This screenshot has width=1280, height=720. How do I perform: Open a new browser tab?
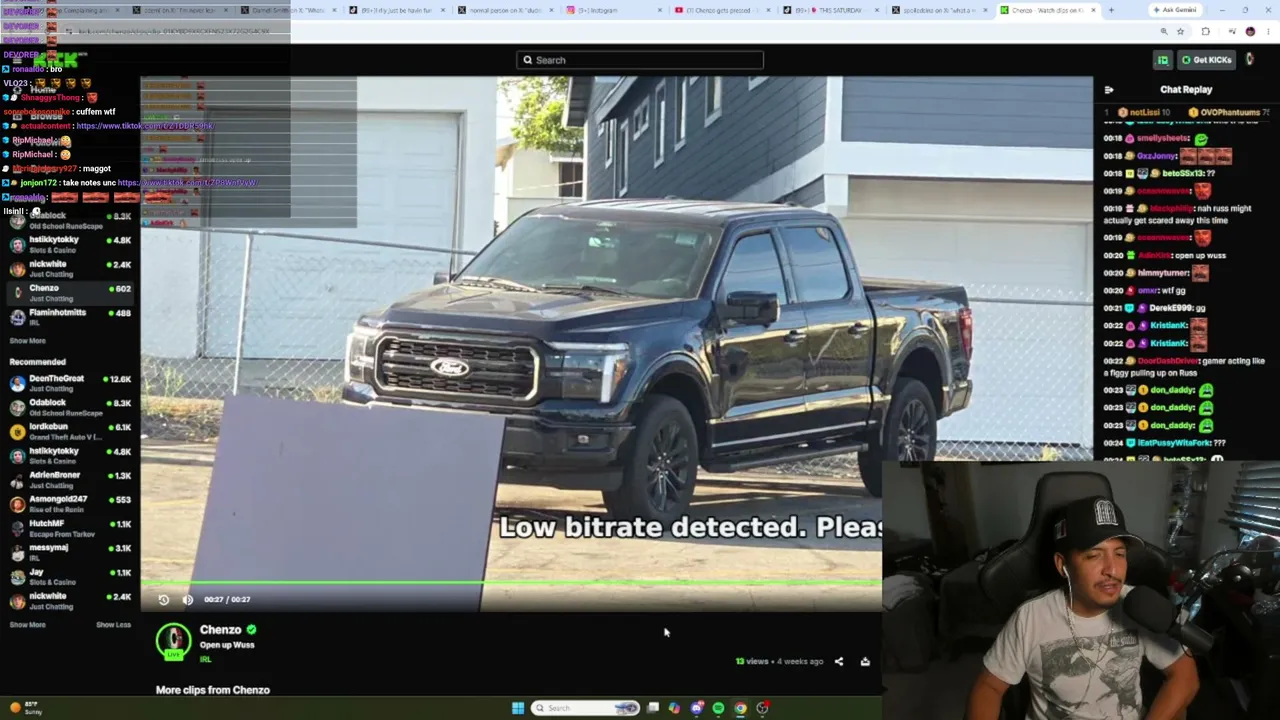pos(1111,10)
